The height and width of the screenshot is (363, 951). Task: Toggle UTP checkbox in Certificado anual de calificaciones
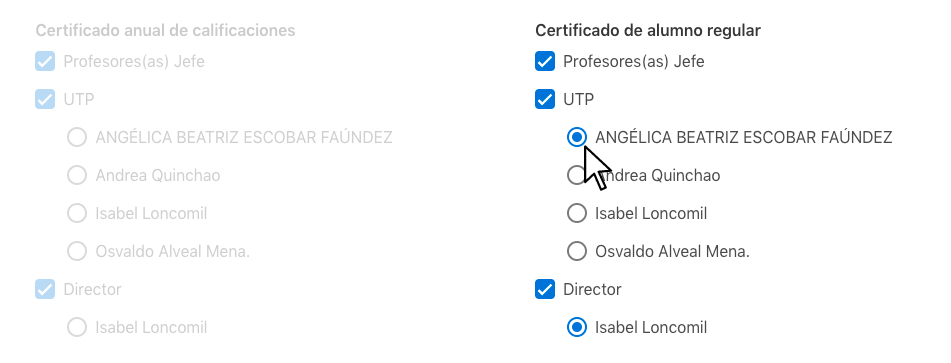45,99
